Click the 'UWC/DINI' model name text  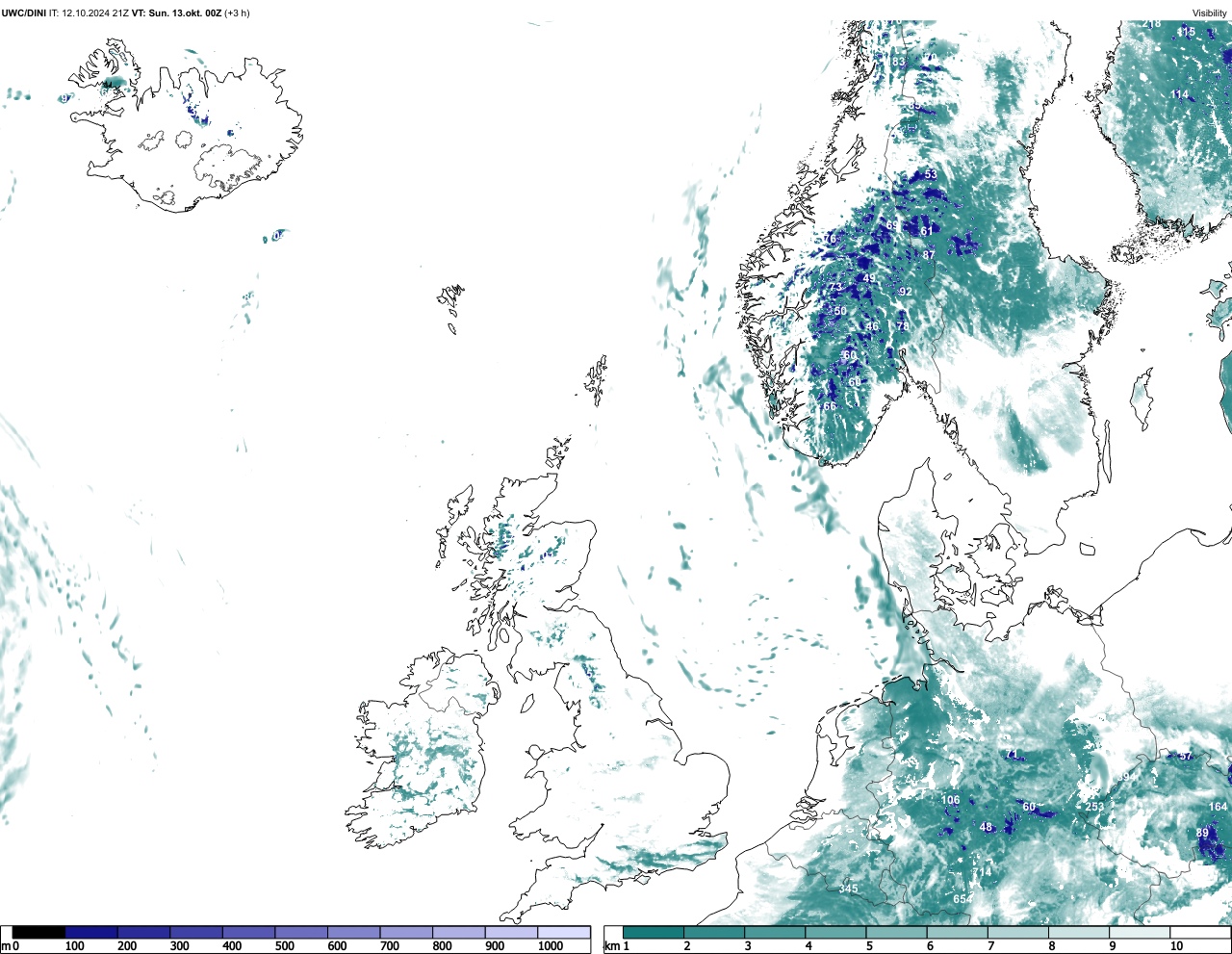tap(24, 13)
